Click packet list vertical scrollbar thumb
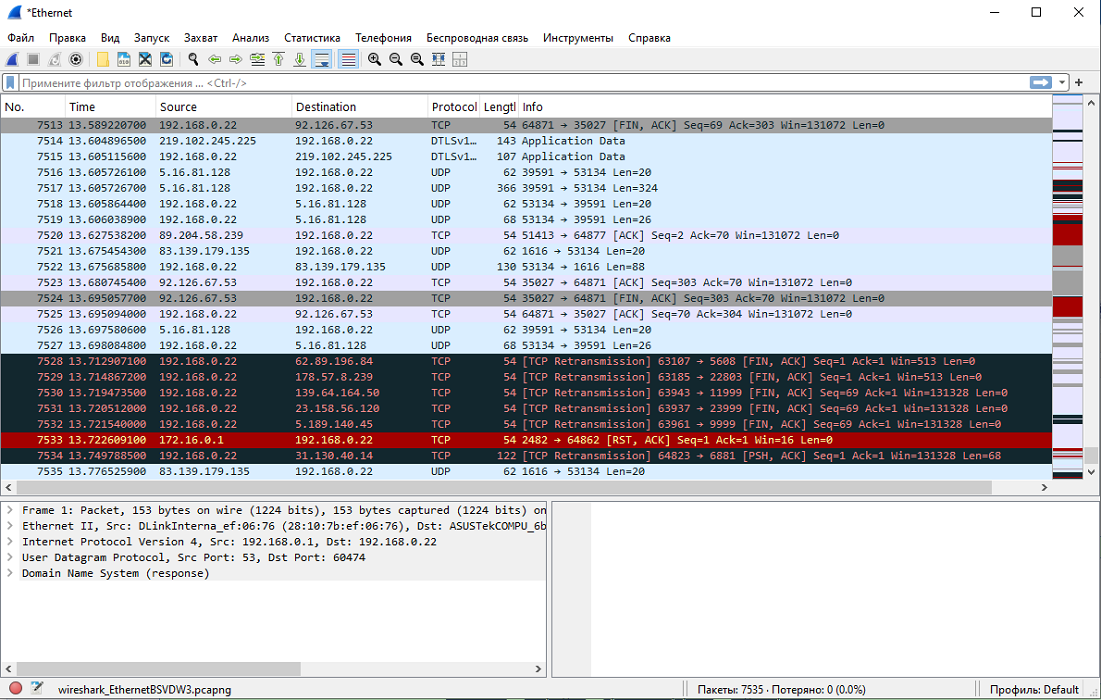This screenshot has height=700, width=1101. click(1091, 455)
